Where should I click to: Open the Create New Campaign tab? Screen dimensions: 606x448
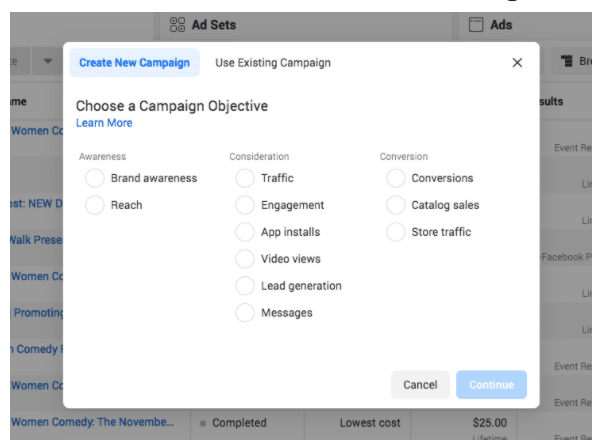[x=134, y=63]
